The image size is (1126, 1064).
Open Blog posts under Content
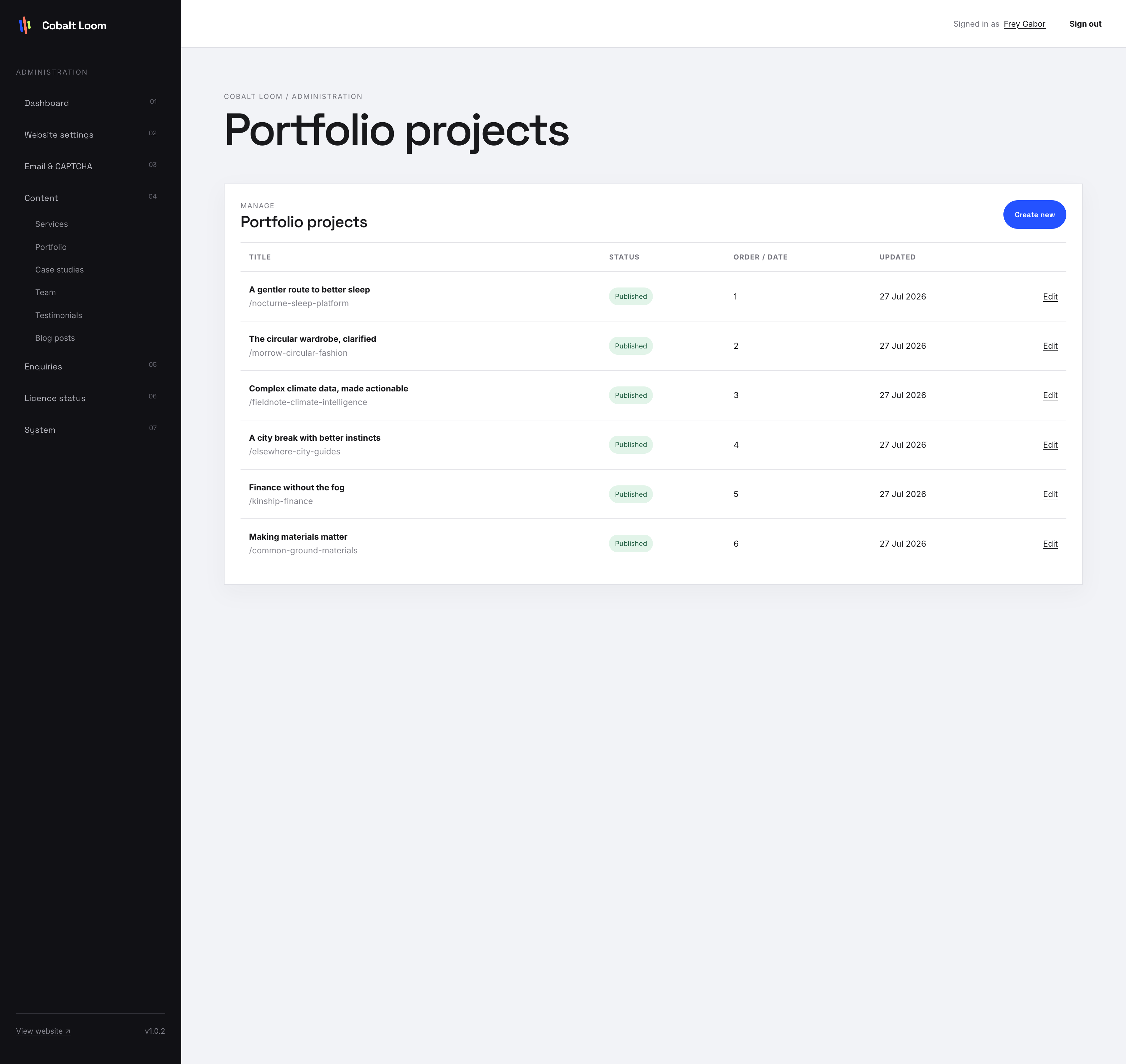click(55, 338)
